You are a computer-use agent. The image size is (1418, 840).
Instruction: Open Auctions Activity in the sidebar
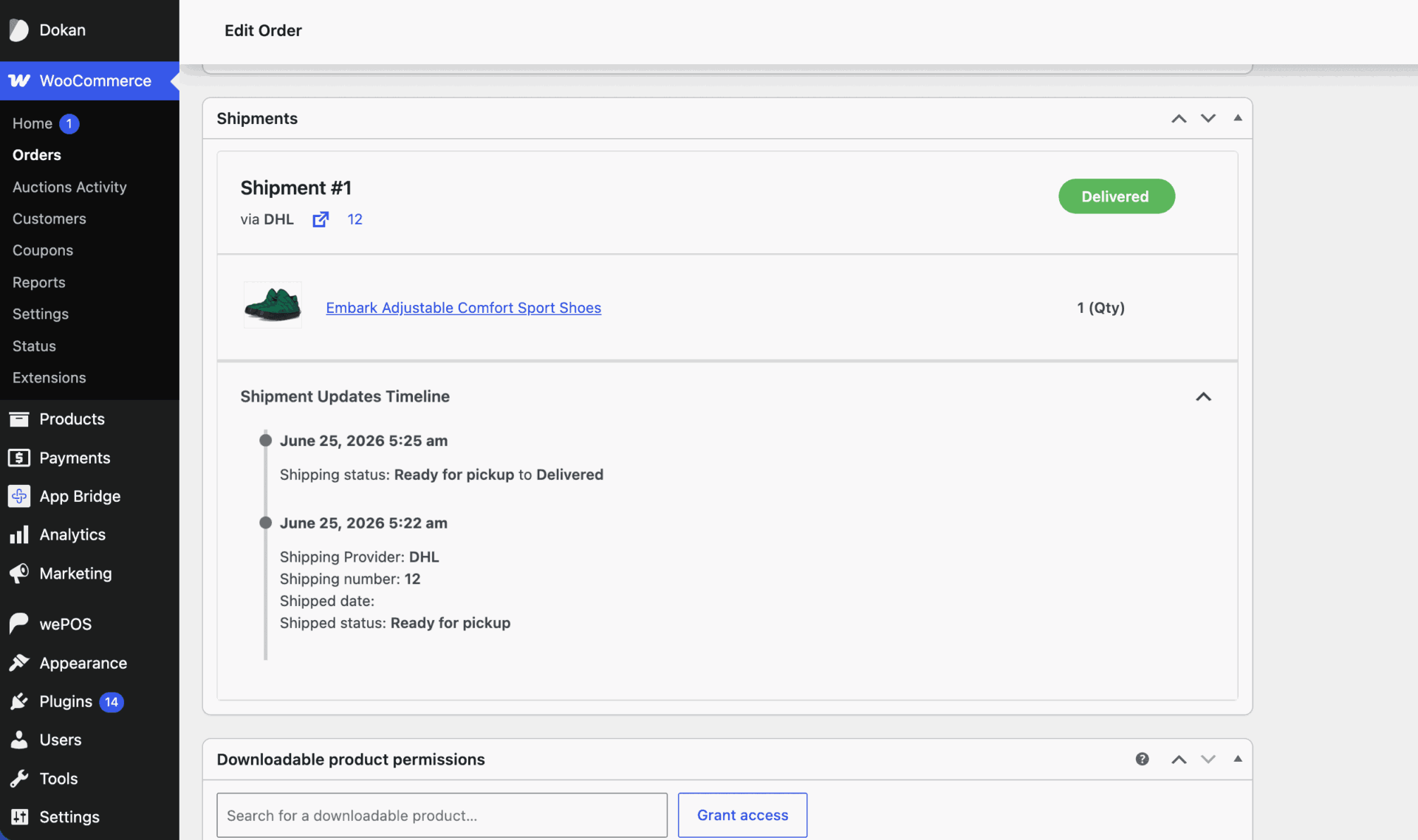coord(69,187)
